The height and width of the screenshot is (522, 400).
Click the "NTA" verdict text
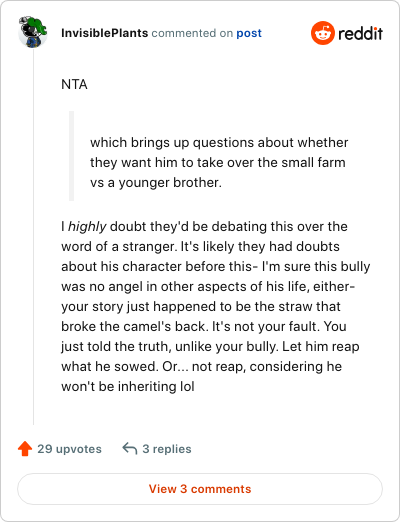pyautogui.click(x=74, y=84)
